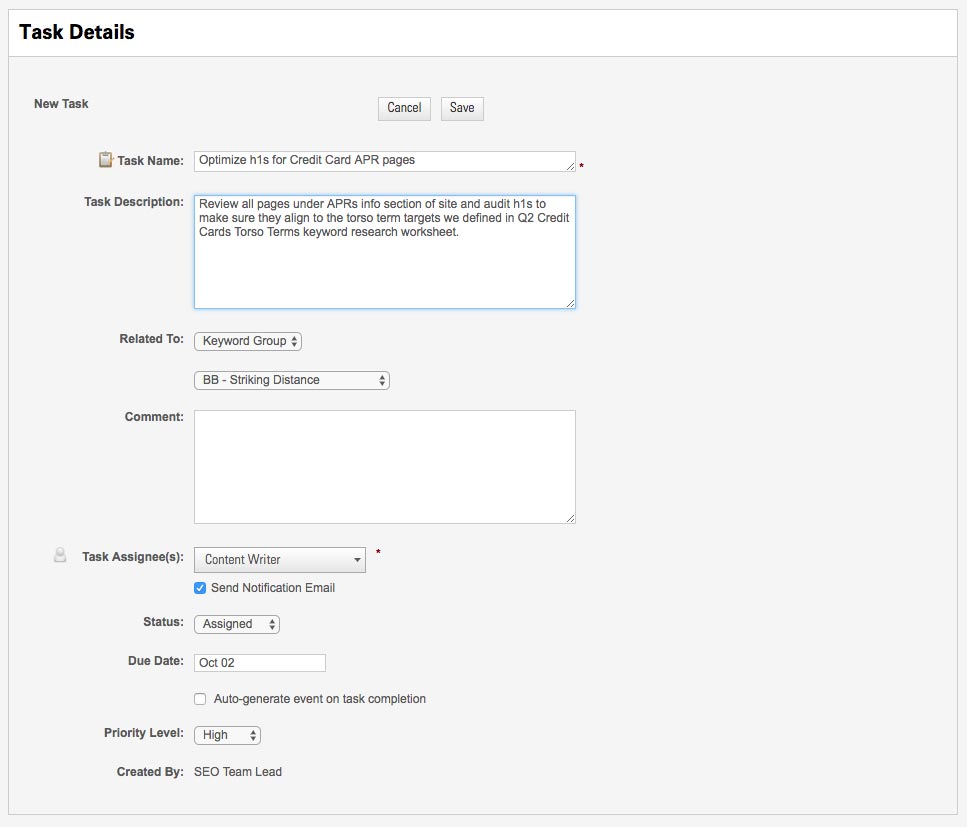Uncheck Send Notification Email checkbox
The width and height of the screenshot is (967, 827).
click(x=200, y=588)
